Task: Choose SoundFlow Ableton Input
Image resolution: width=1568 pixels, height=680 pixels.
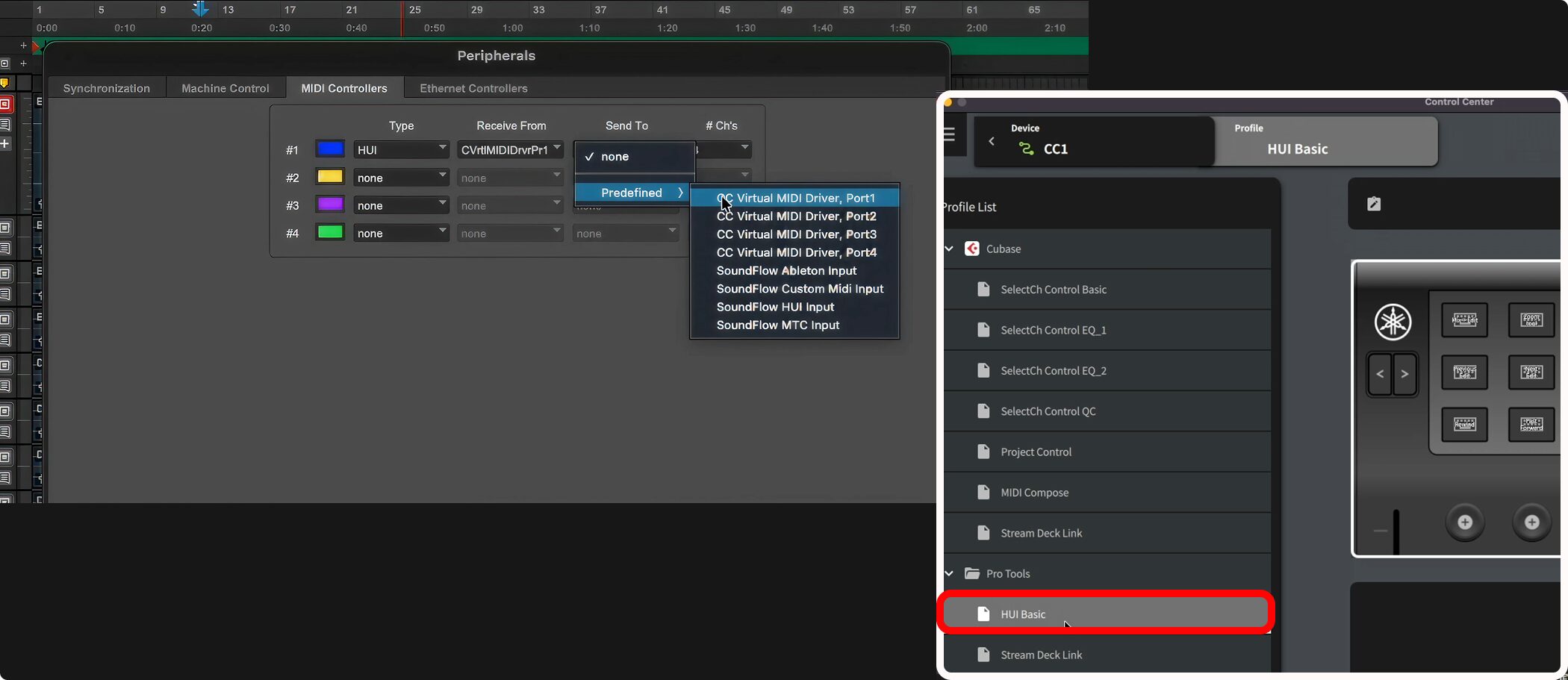Action: click(794, 270)
